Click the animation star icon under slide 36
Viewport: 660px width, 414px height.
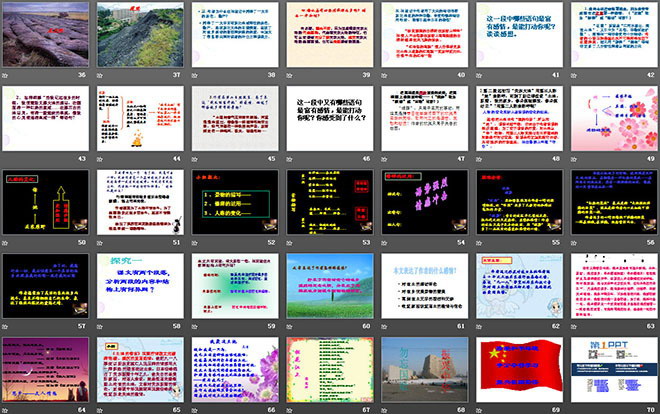5,76
